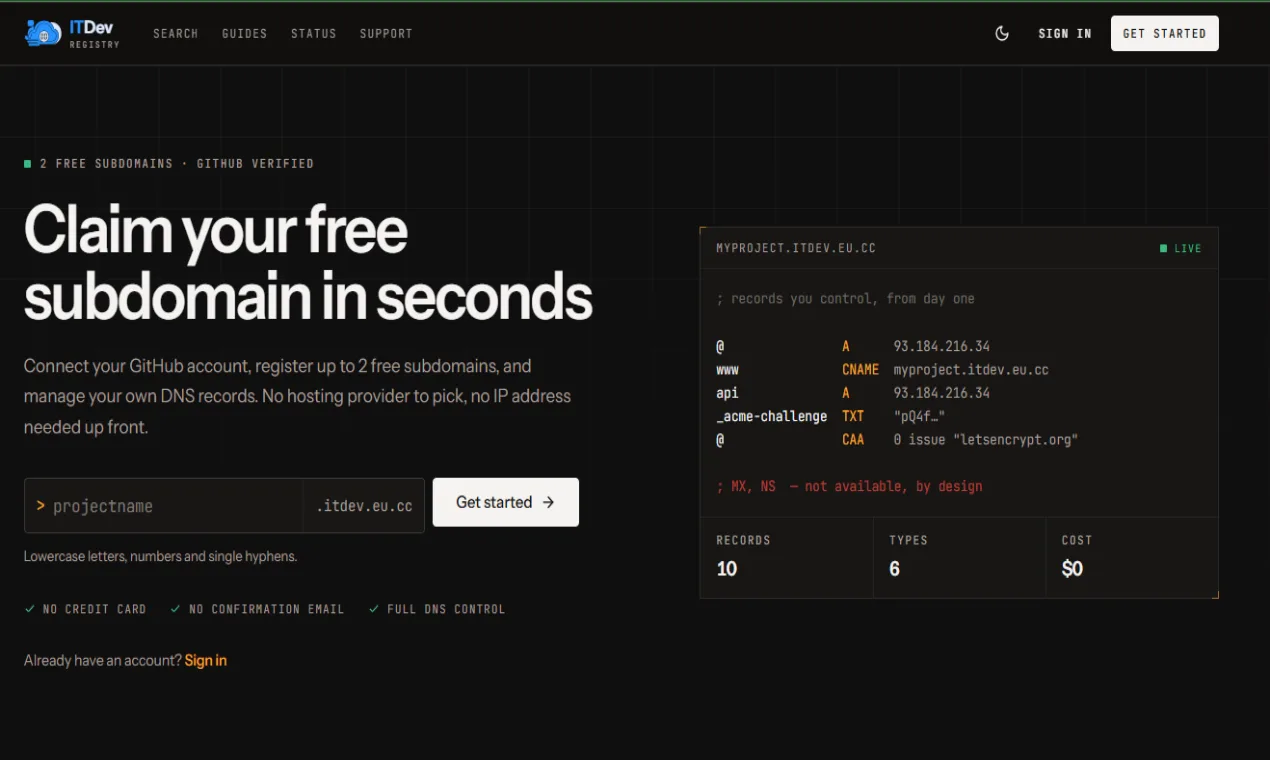Click the 'No credit card' checkmark item
The width and height of the screenshot is (1270, 760).
pyautogui.click(x=85, y=609)
